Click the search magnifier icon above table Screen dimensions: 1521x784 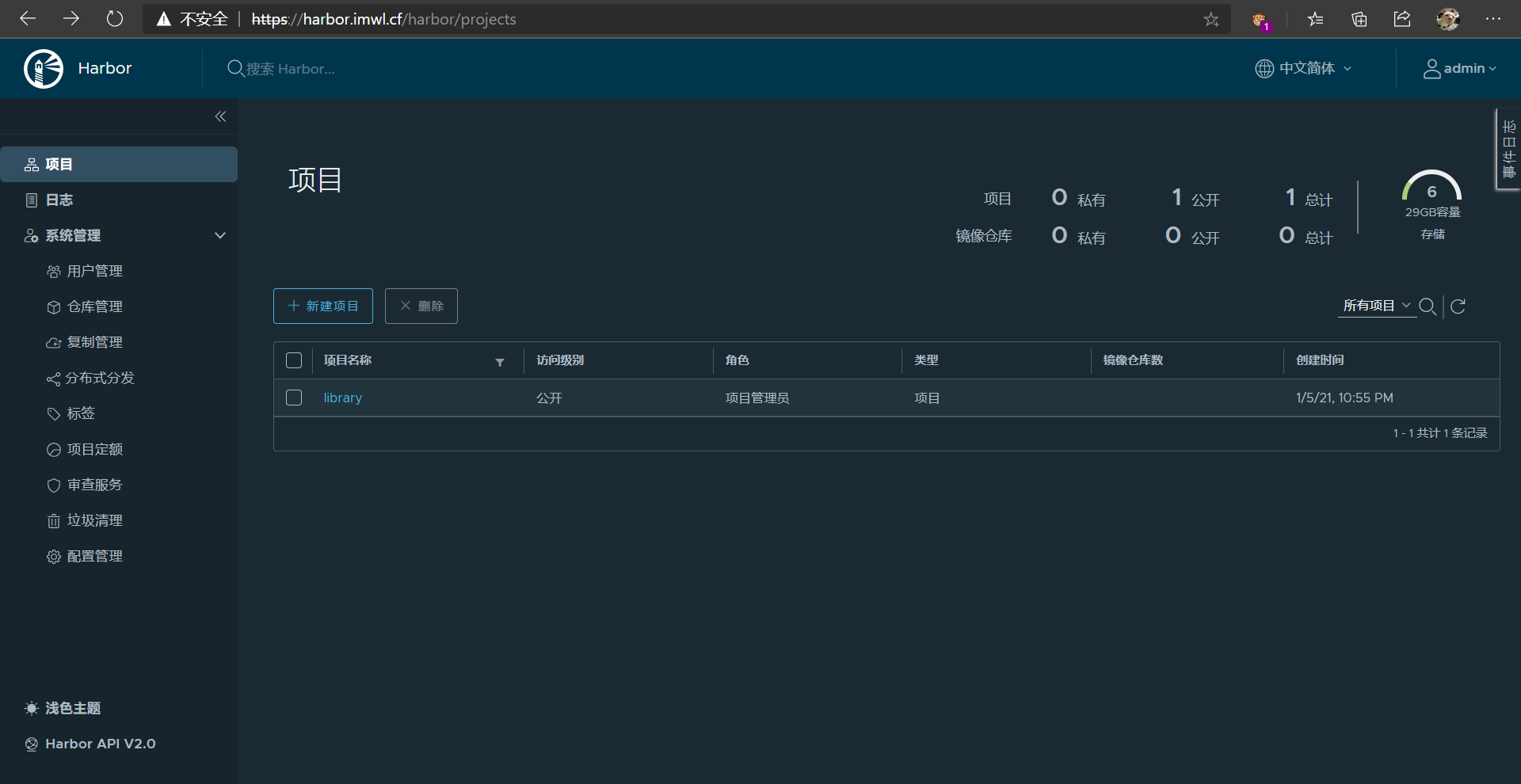(1428, 306)
